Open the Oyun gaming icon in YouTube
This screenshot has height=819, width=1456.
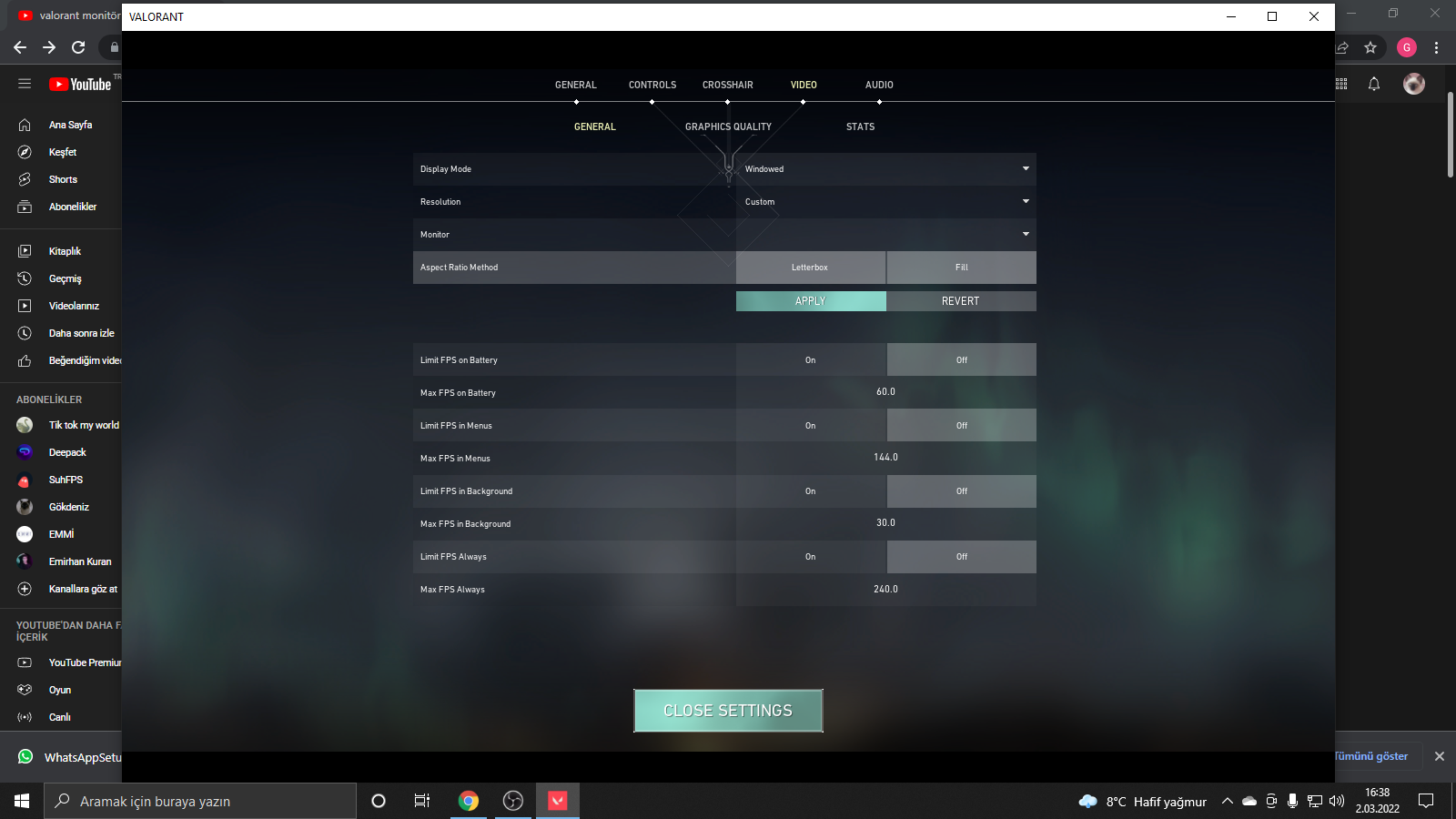pyautogui.click(x=25, y=690)
